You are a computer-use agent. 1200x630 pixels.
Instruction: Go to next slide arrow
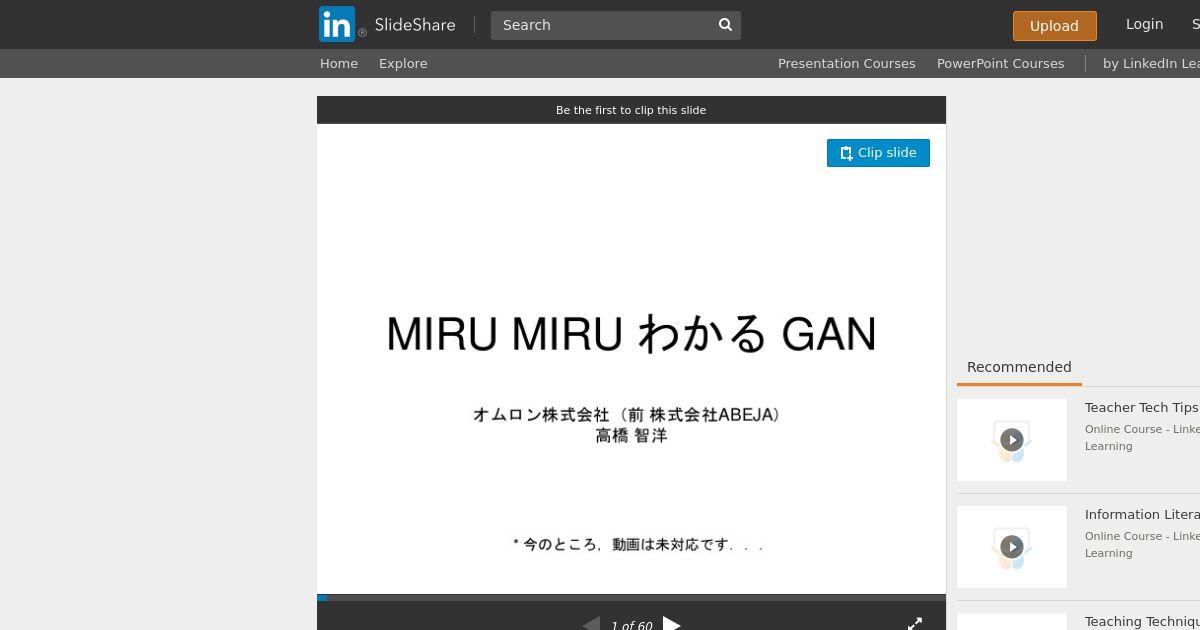672,624
